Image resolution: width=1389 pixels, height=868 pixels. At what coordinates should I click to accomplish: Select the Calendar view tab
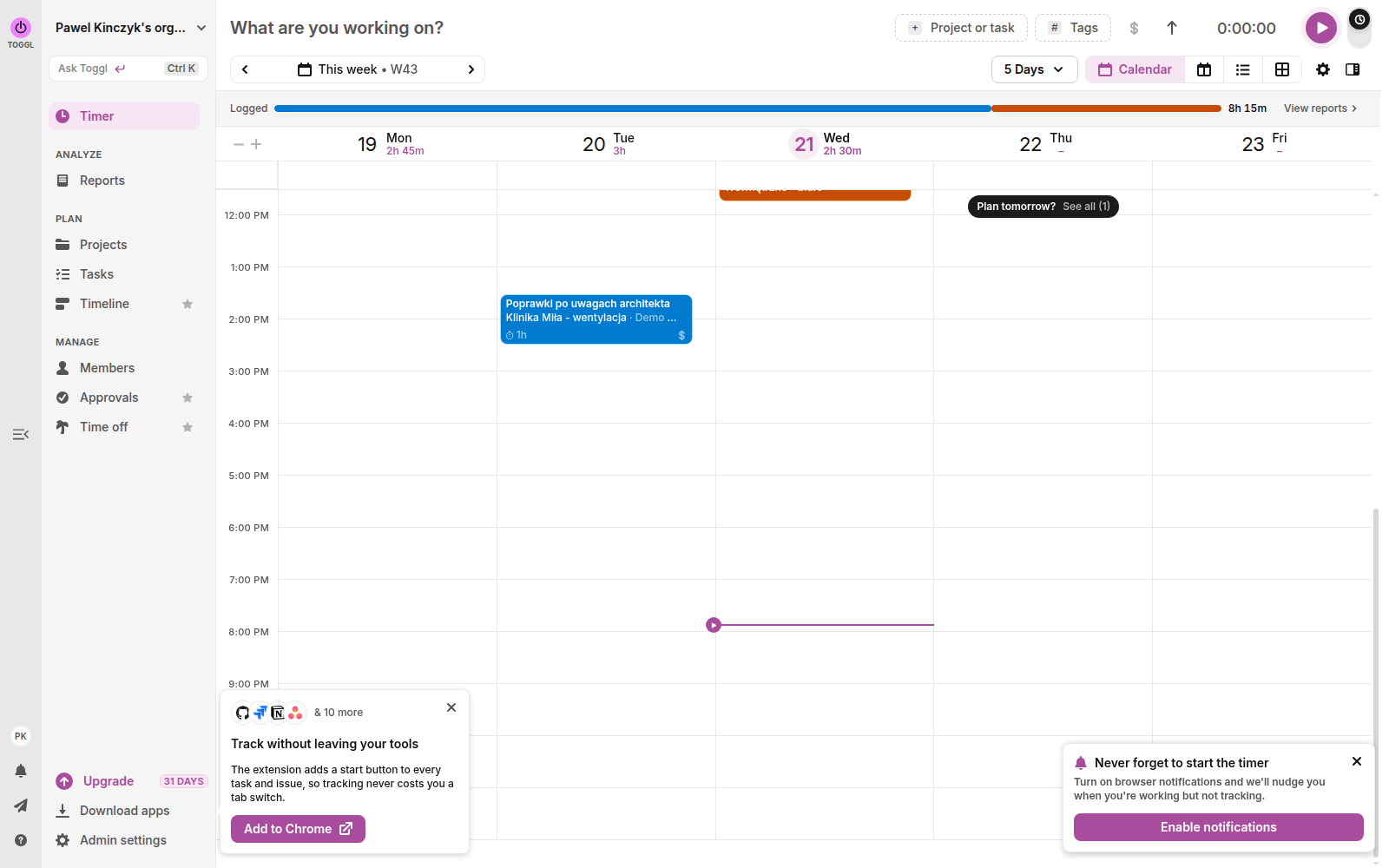click(x=1135, y=69)
